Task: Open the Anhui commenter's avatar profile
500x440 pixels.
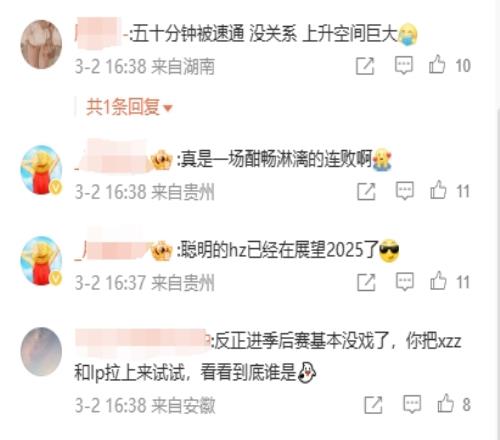Action: coord(41,352)
